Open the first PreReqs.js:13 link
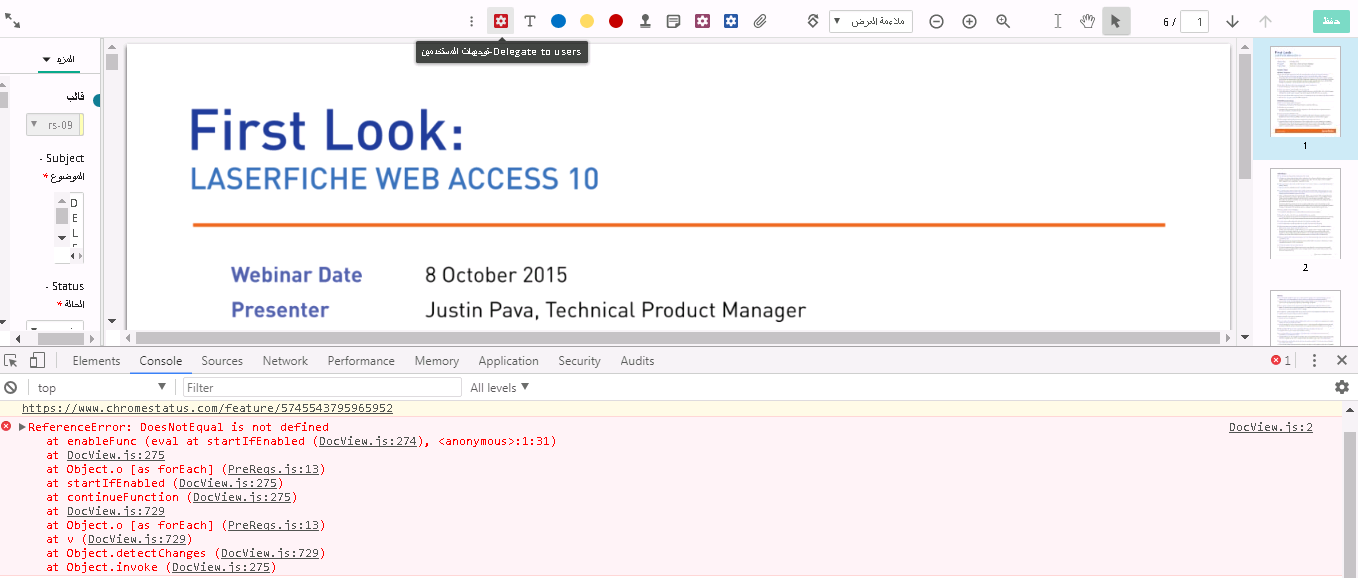This screenshot has width=1360, height=578. (273, 469)
